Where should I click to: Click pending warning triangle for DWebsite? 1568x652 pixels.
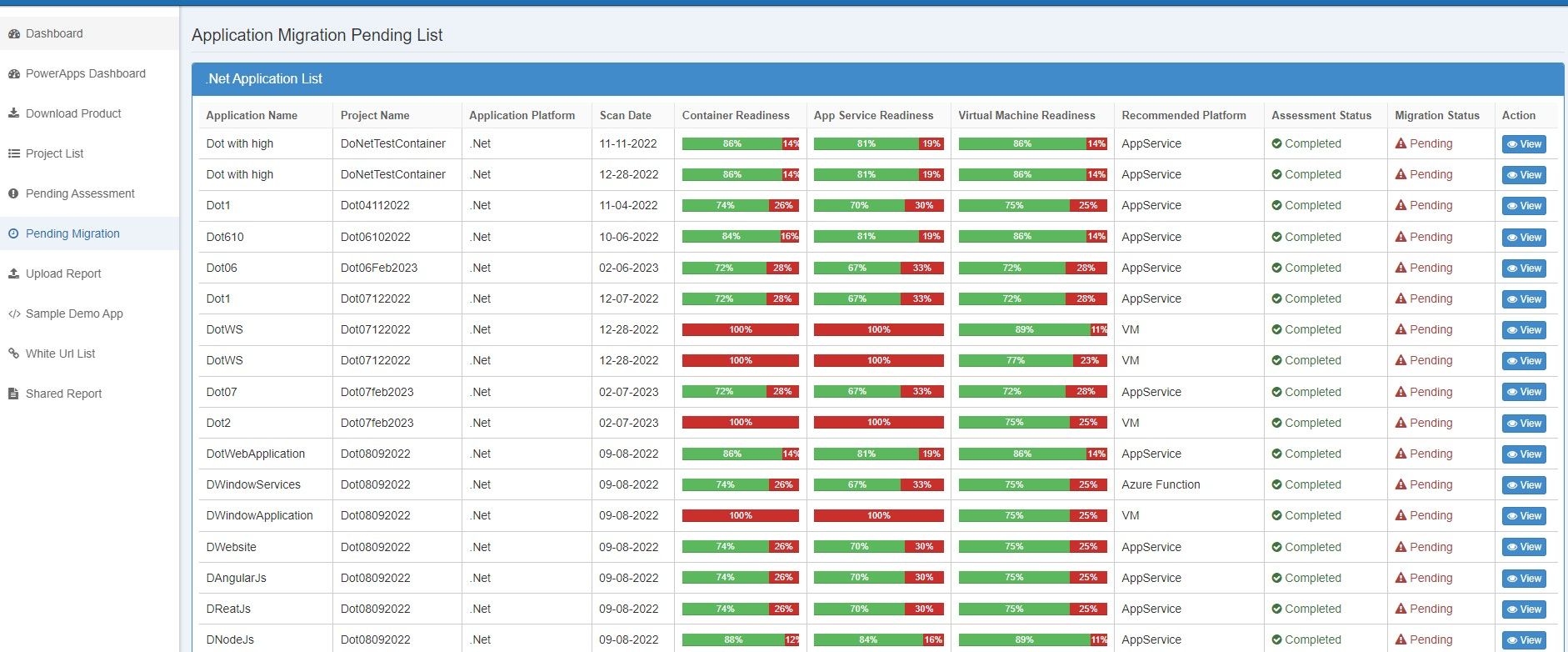click(x=1401, y=547)
